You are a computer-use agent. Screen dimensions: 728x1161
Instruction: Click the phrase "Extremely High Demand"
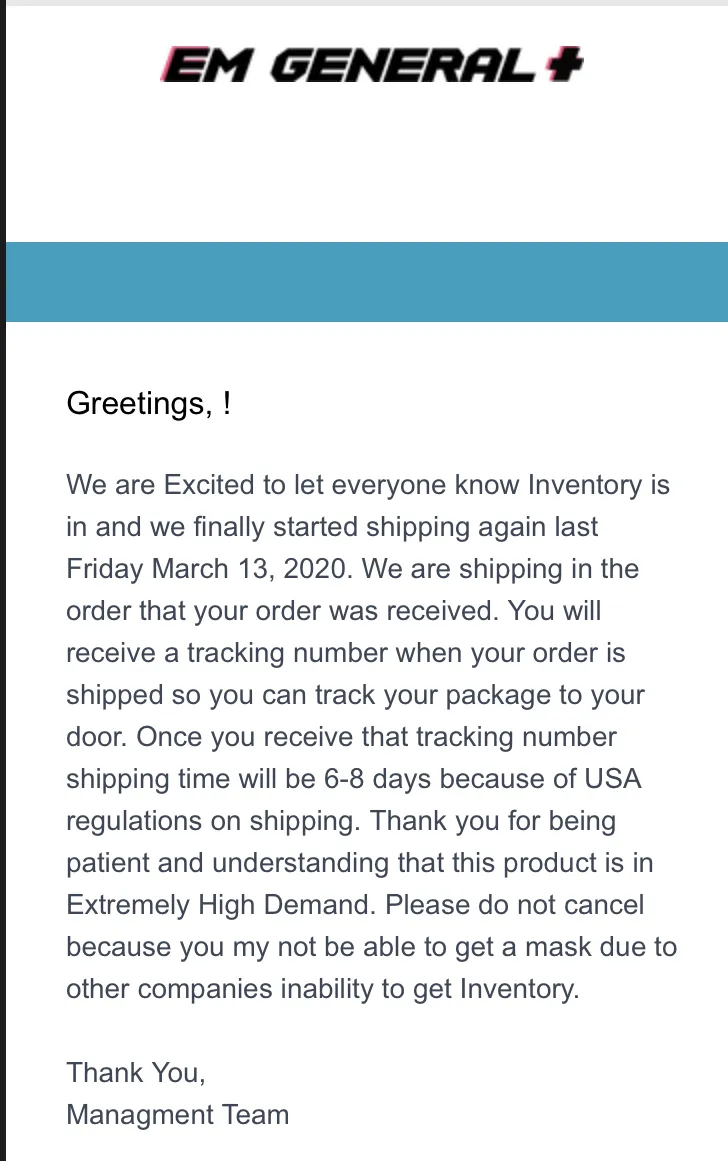coord(218,906)
